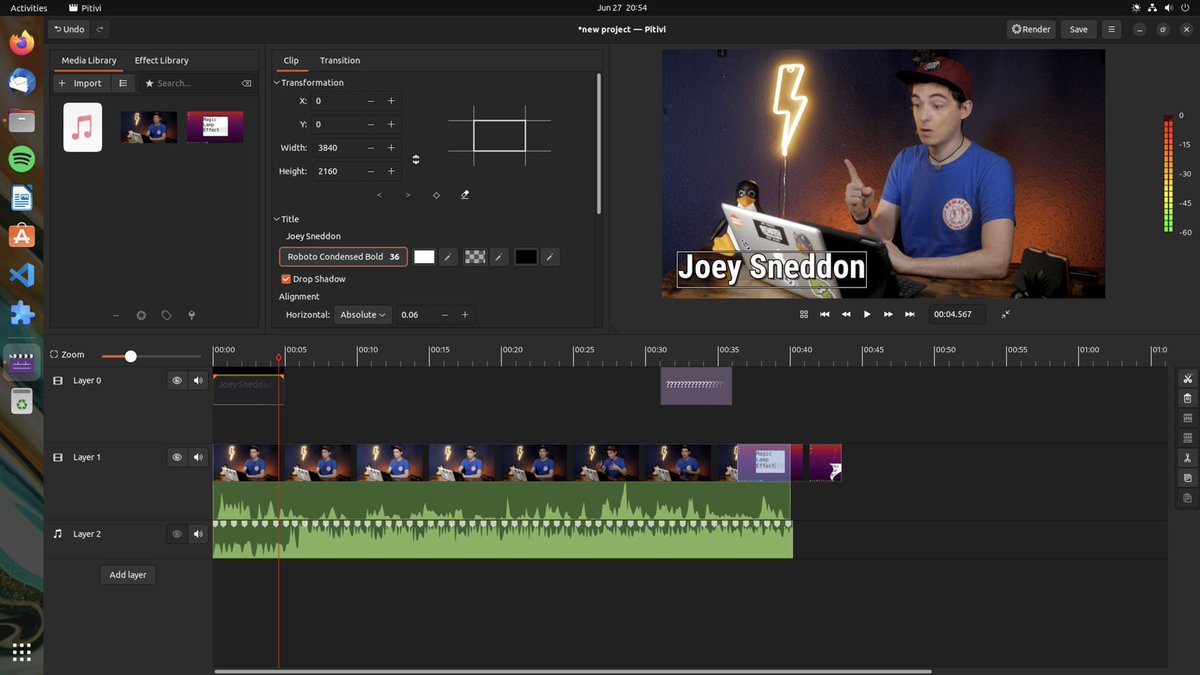
Task: Remove selected media with minus icon
Action: click(x=116, y=315)
